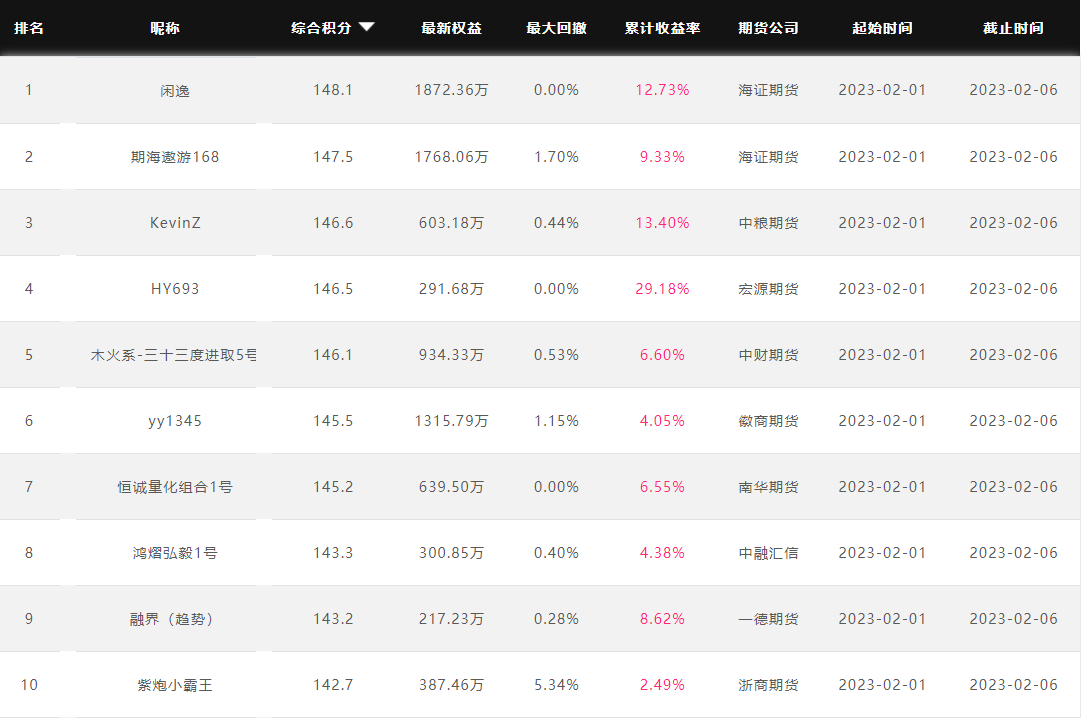
Task: Select the score 147.5
Action: [x=333, y=157]
